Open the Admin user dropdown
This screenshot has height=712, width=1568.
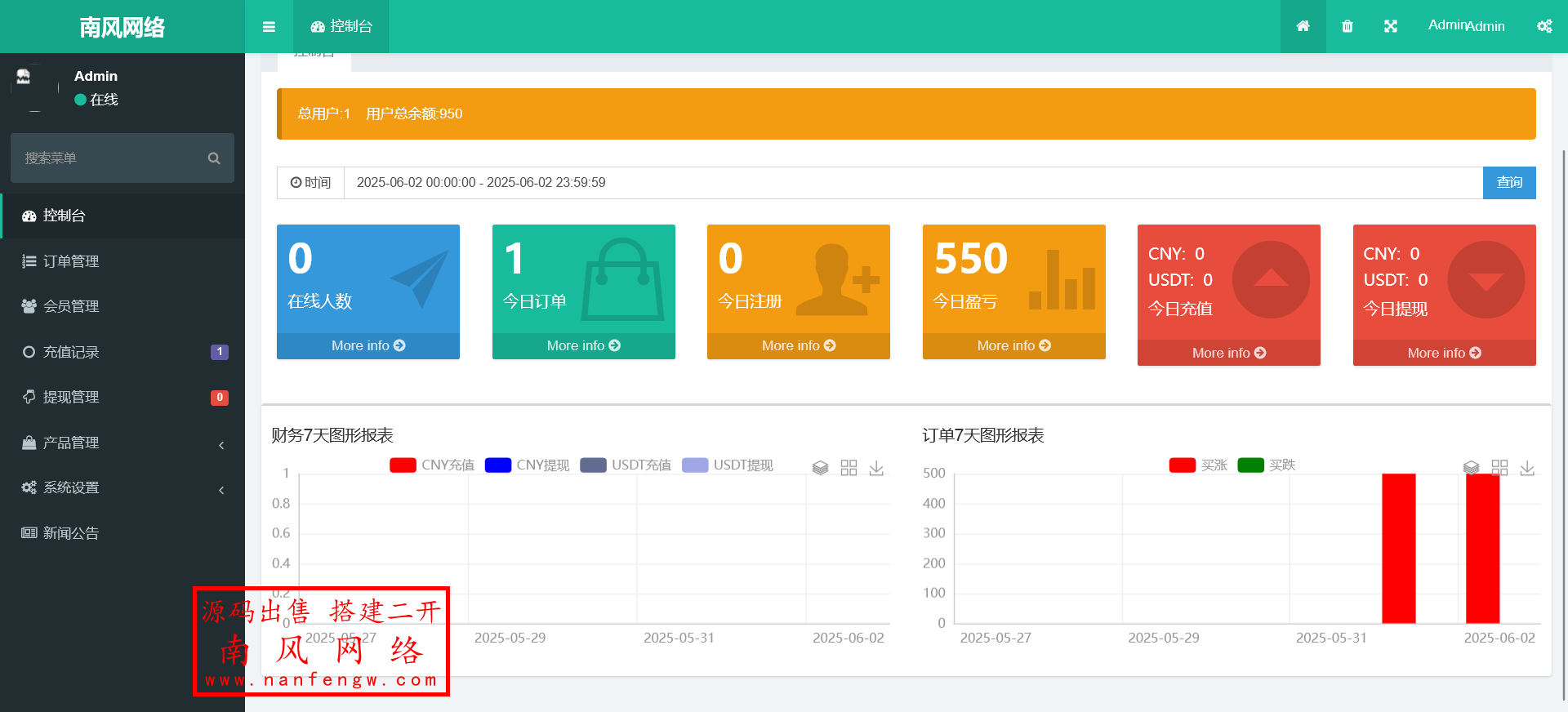click(x=1466, y=26)
